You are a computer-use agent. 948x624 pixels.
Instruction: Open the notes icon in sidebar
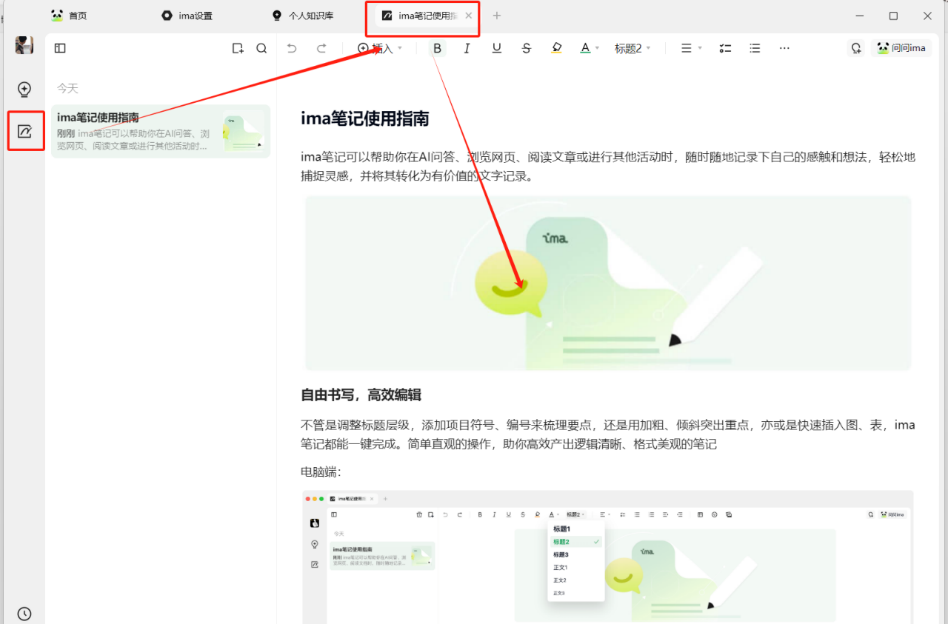click(25, 131)
